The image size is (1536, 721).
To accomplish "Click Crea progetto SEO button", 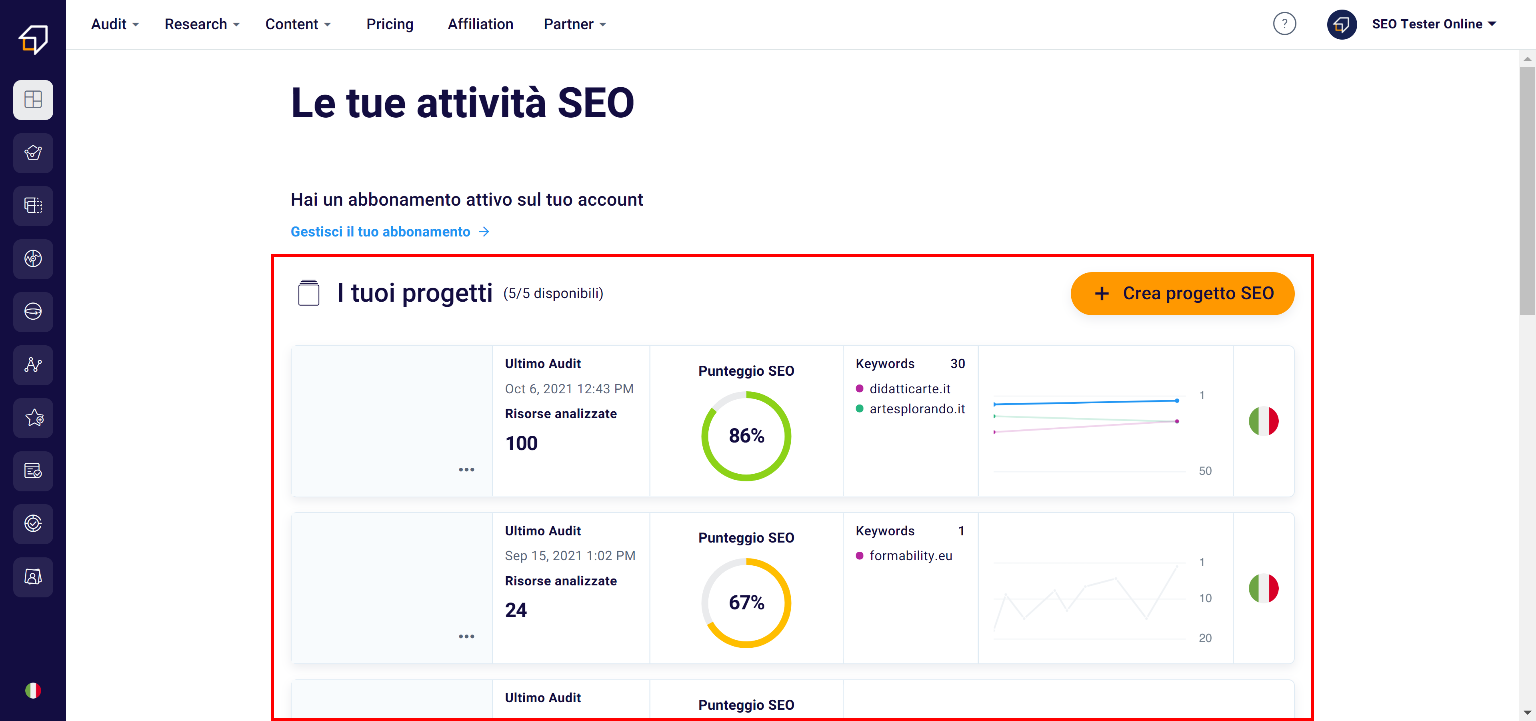I will tap(1183, 294).
